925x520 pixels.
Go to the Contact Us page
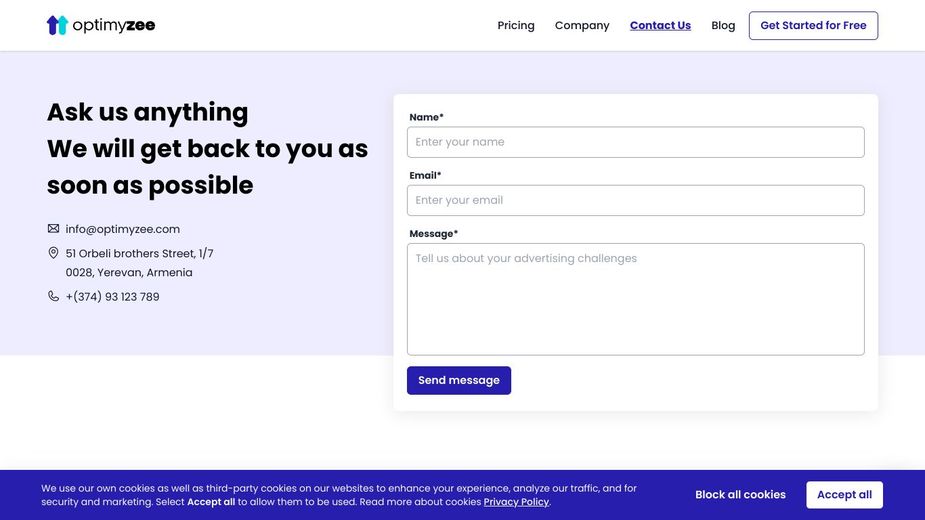[660, 25]
